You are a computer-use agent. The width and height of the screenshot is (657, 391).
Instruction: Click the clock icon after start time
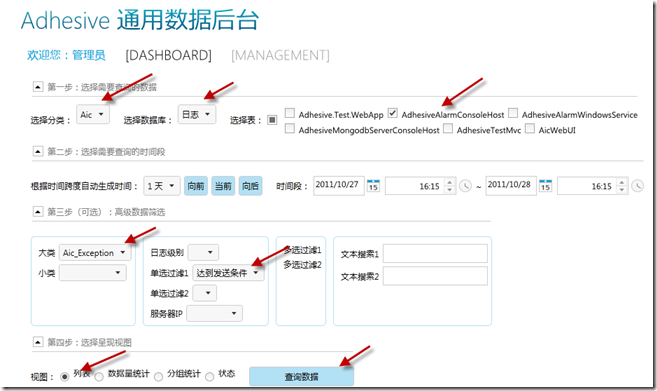[x=466, y=186]
